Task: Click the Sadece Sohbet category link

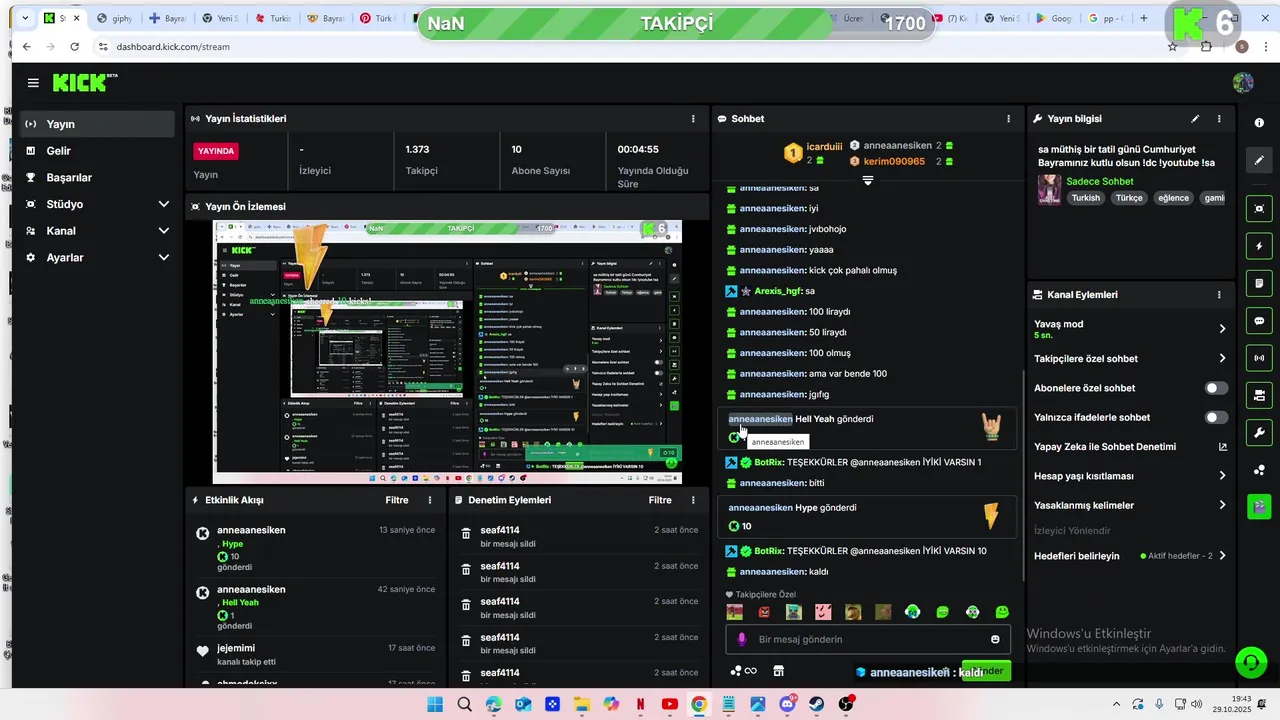Action: pos(1100,182)
